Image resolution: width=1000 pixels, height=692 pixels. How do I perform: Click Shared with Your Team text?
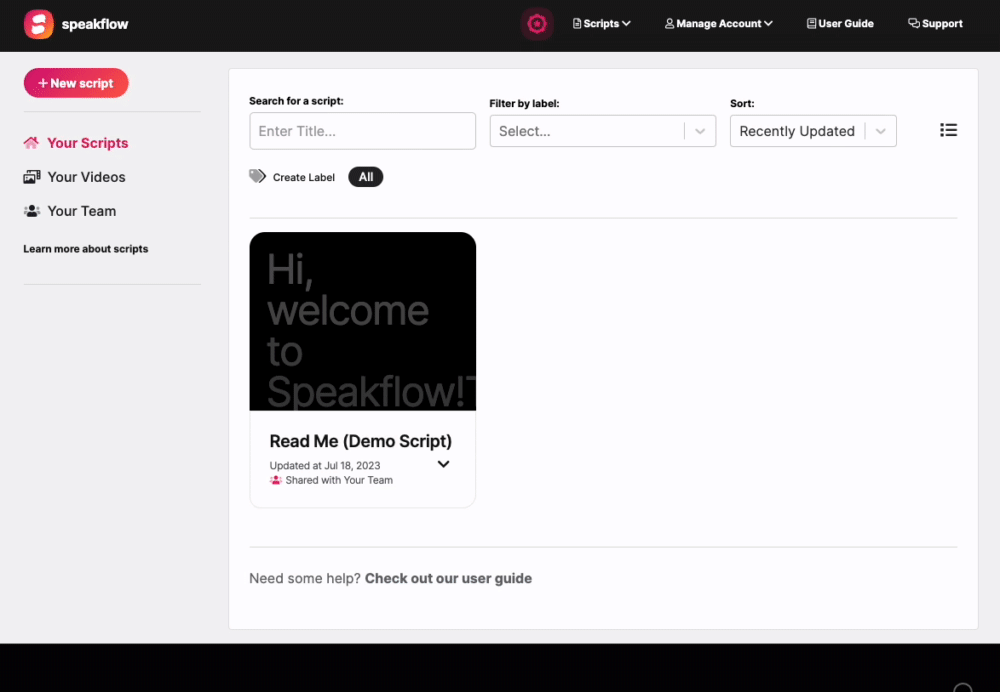(x=339, y=480)
